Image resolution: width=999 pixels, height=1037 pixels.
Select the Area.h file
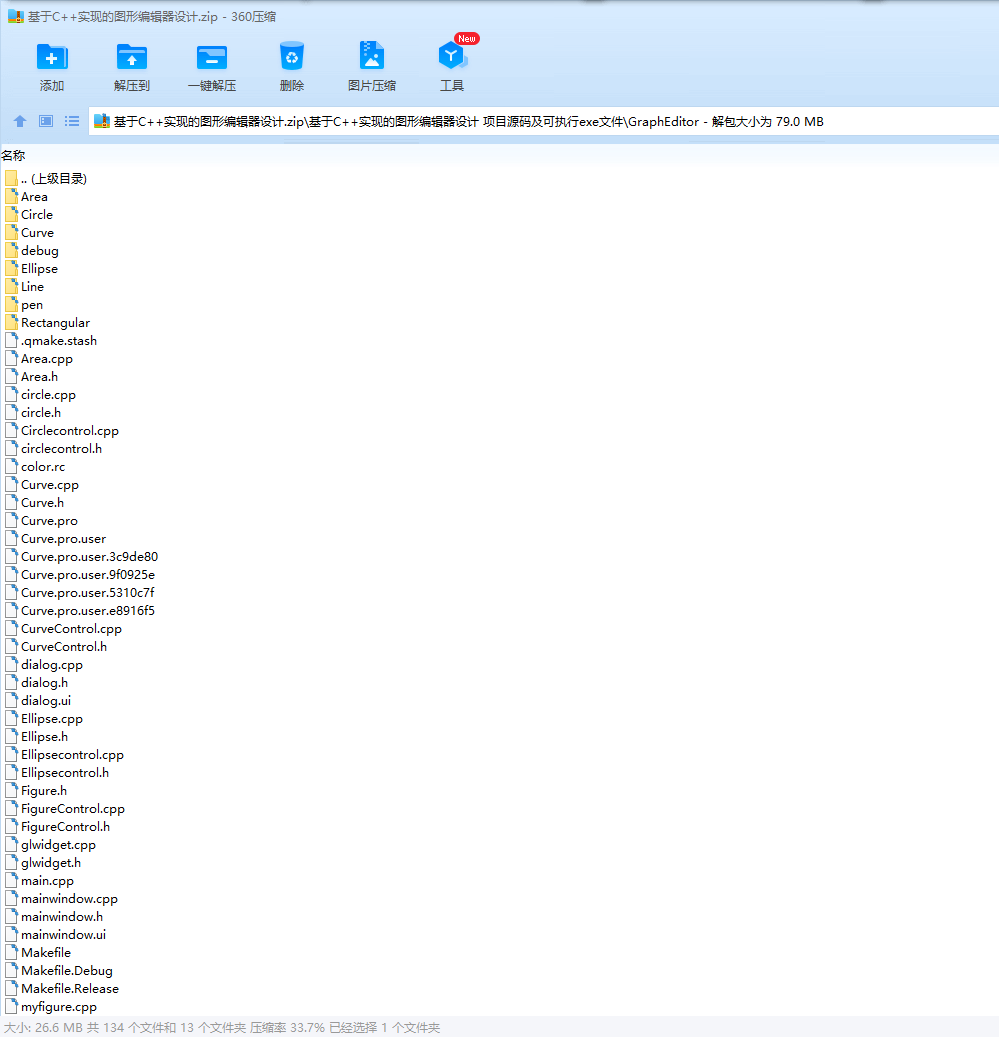click(31, 377)
